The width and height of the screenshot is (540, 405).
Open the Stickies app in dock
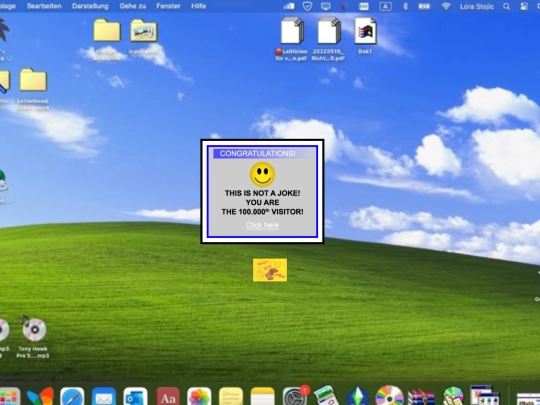tap(231, 397)
